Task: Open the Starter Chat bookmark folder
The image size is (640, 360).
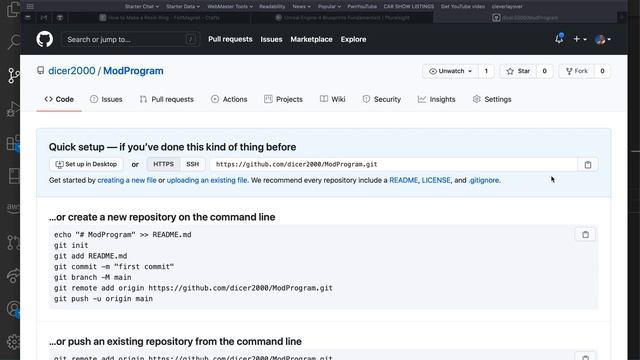Action: [x=142, y=7]
